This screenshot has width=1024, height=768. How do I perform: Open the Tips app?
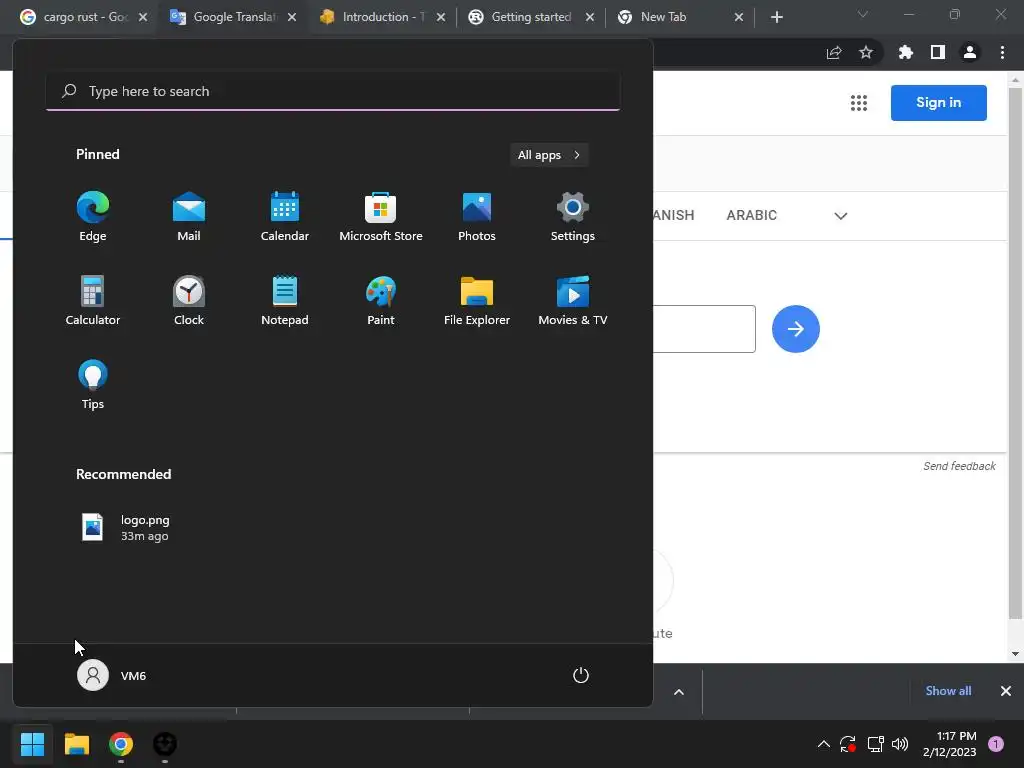click(93, 385)
